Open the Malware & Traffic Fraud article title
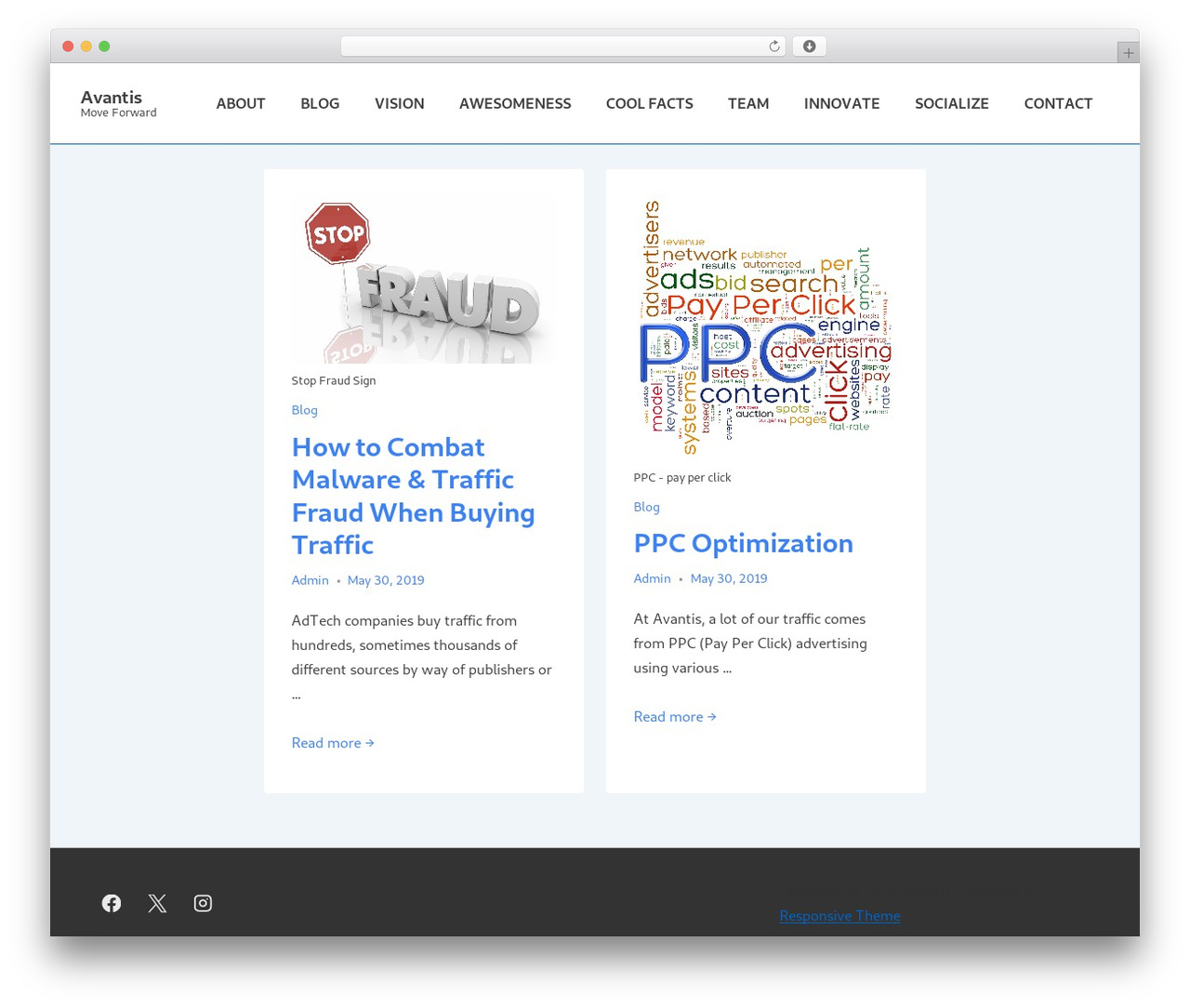Screen dimensions: 1190x1008 414,496
